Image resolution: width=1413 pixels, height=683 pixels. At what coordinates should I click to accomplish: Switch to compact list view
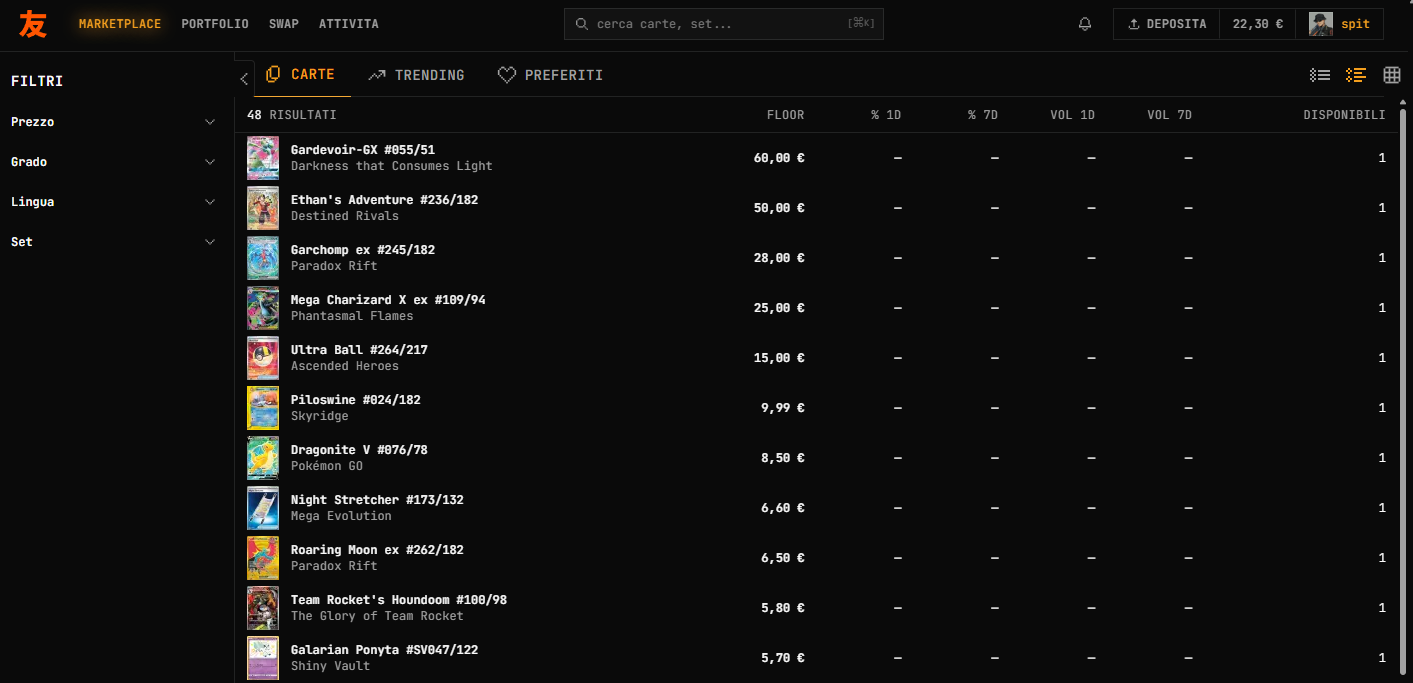pyautogui.click(x=1320, y=75)
